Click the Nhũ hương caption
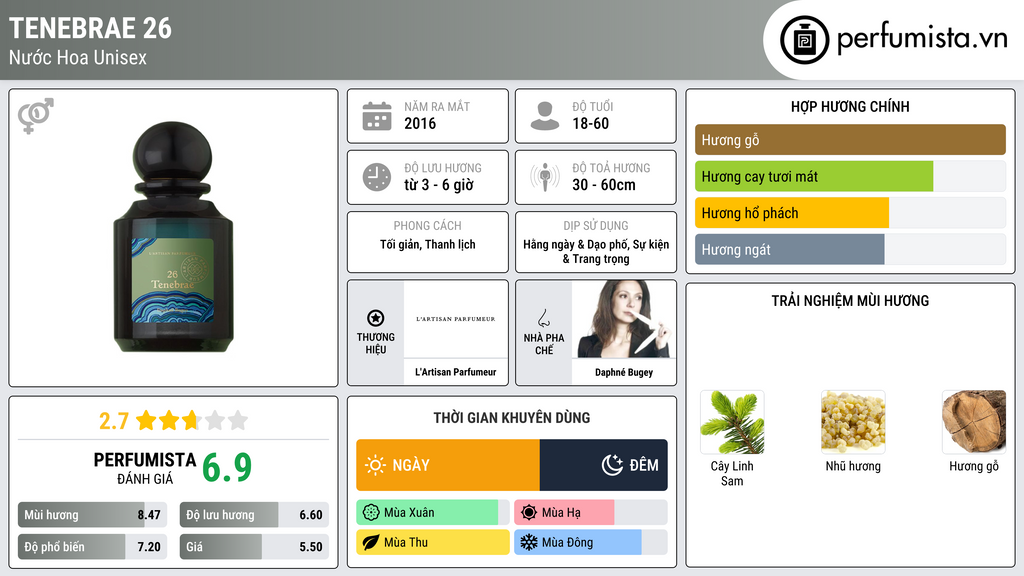 pos(853,466)
